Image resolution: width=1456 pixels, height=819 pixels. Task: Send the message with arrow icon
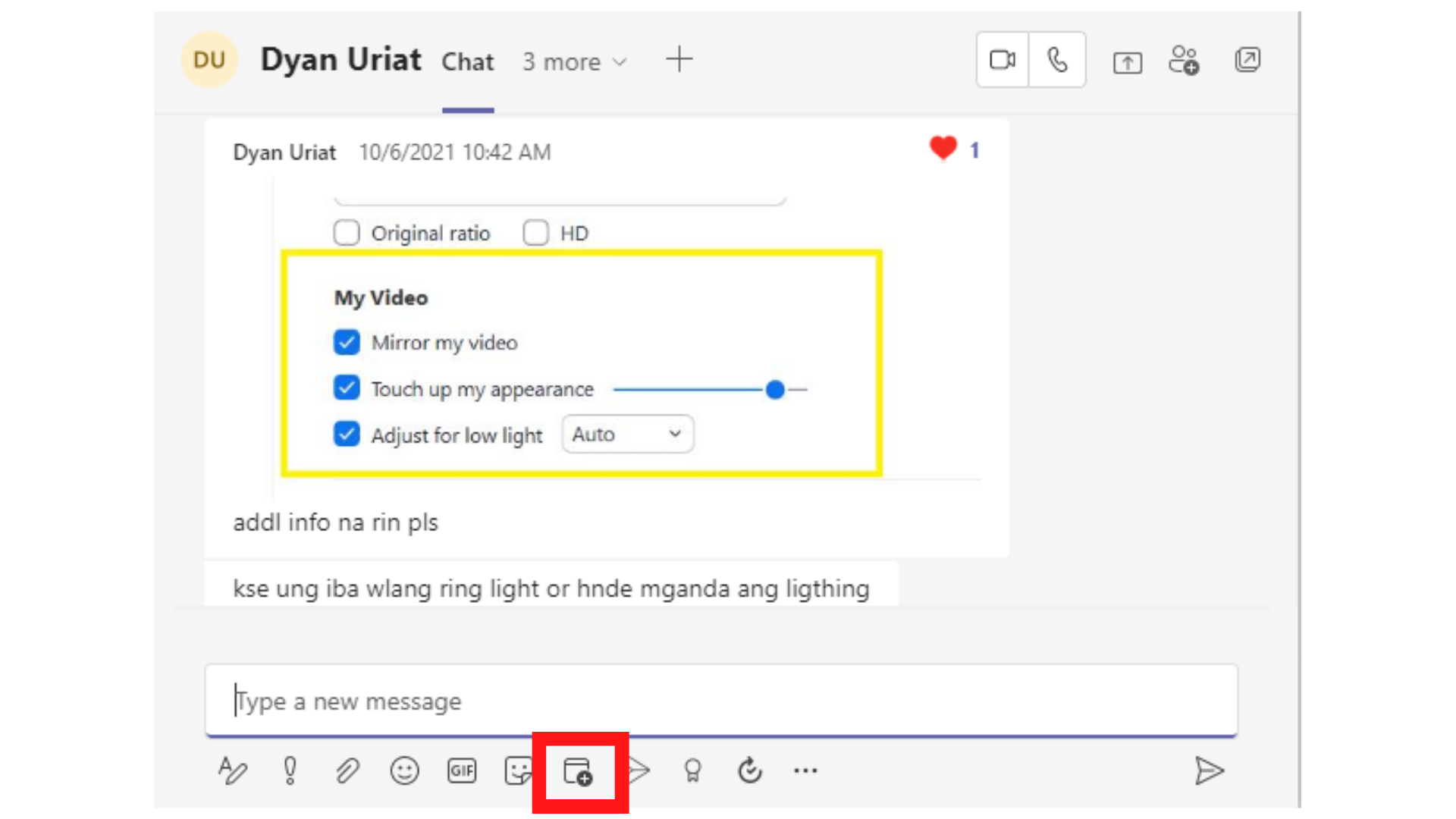1209,771
